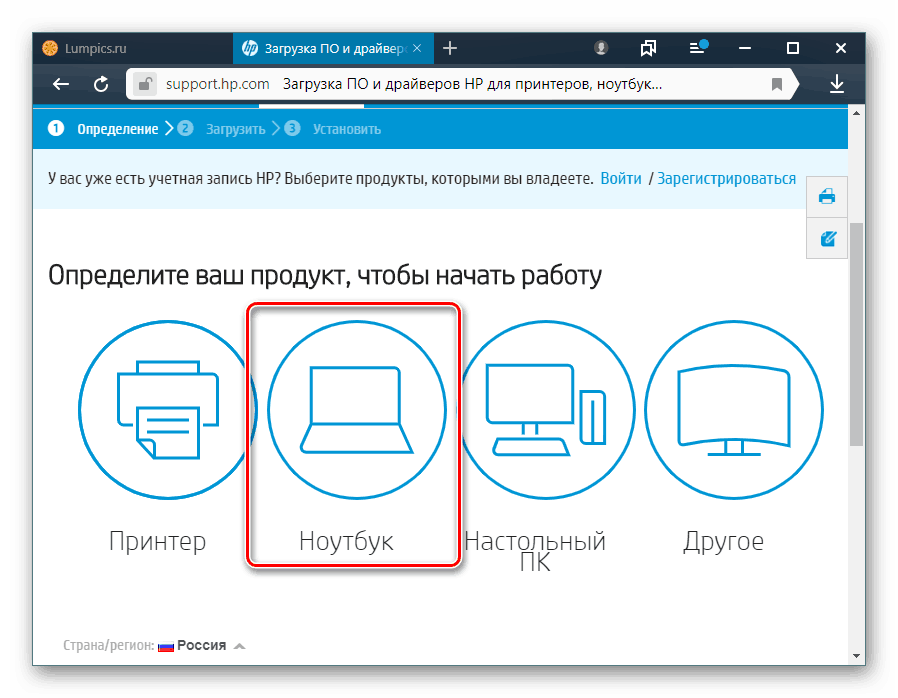The height and width of the screenshot is (698, 898).
Task: Open a new tab with the plus button
Action: click(449, 47)
